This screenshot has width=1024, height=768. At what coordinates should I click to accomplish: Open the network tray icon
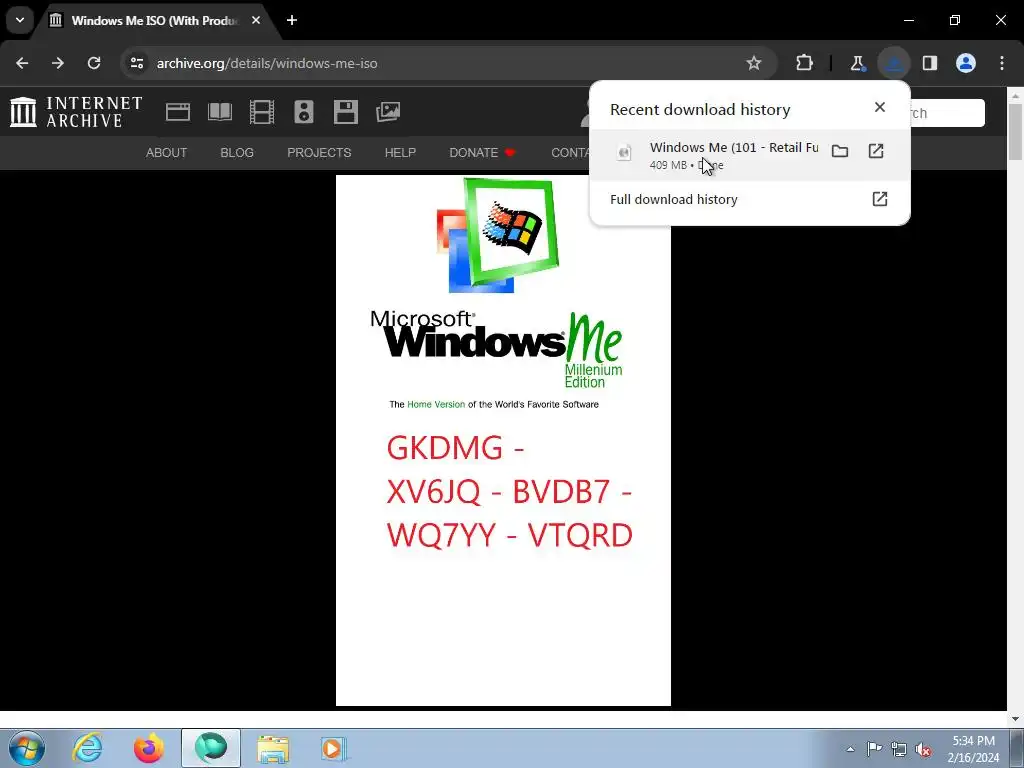(899, 749)
